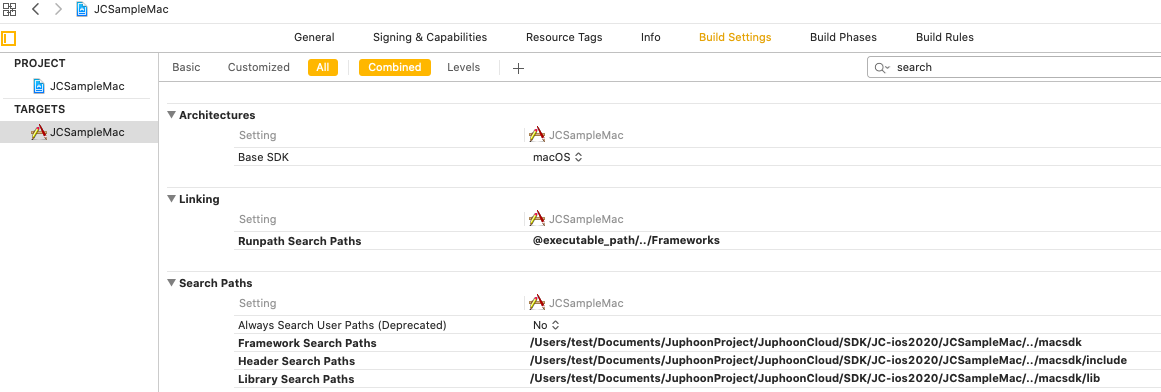Switch filter to Basic settings
The height and width of the screenshot is (392, 1161).
point(186,67)
